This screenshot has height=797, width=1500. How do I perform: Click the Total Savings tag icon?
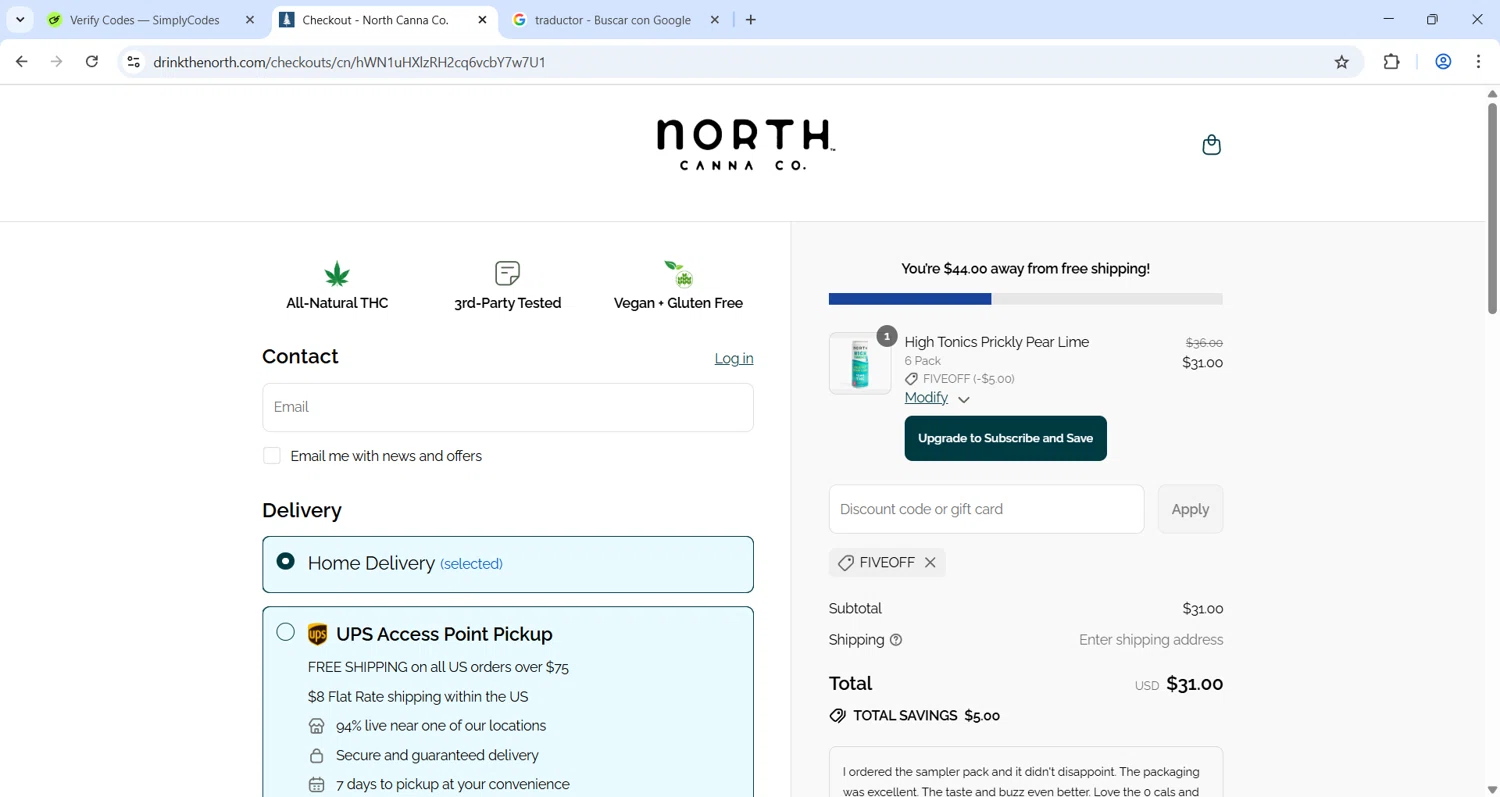coord(838,716)
